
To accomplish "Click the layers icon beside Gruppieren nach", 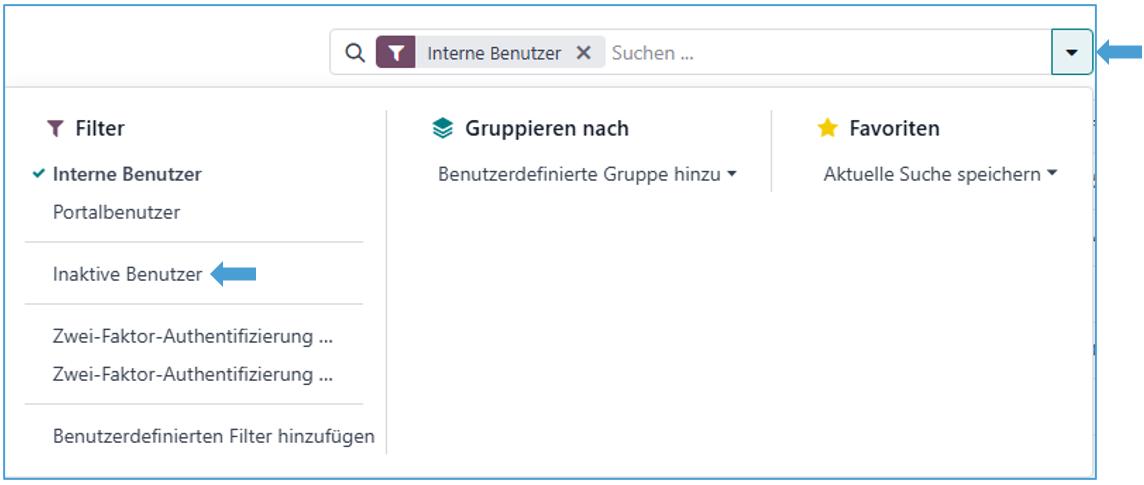I will pyautogui.click(x=442, y=129).
